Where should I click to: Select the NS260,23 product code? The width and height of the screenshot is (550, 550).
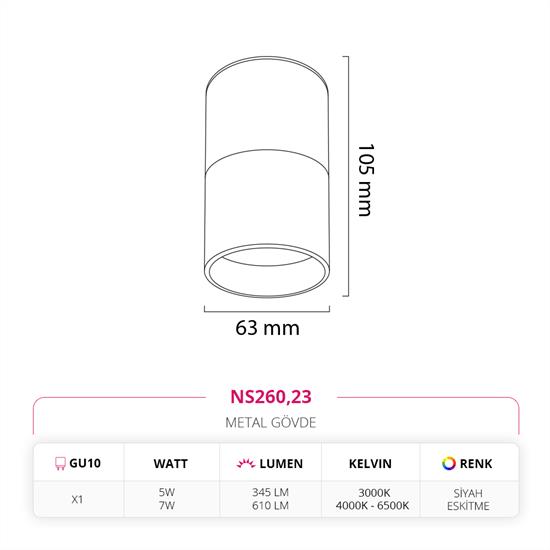coord(271,397)
